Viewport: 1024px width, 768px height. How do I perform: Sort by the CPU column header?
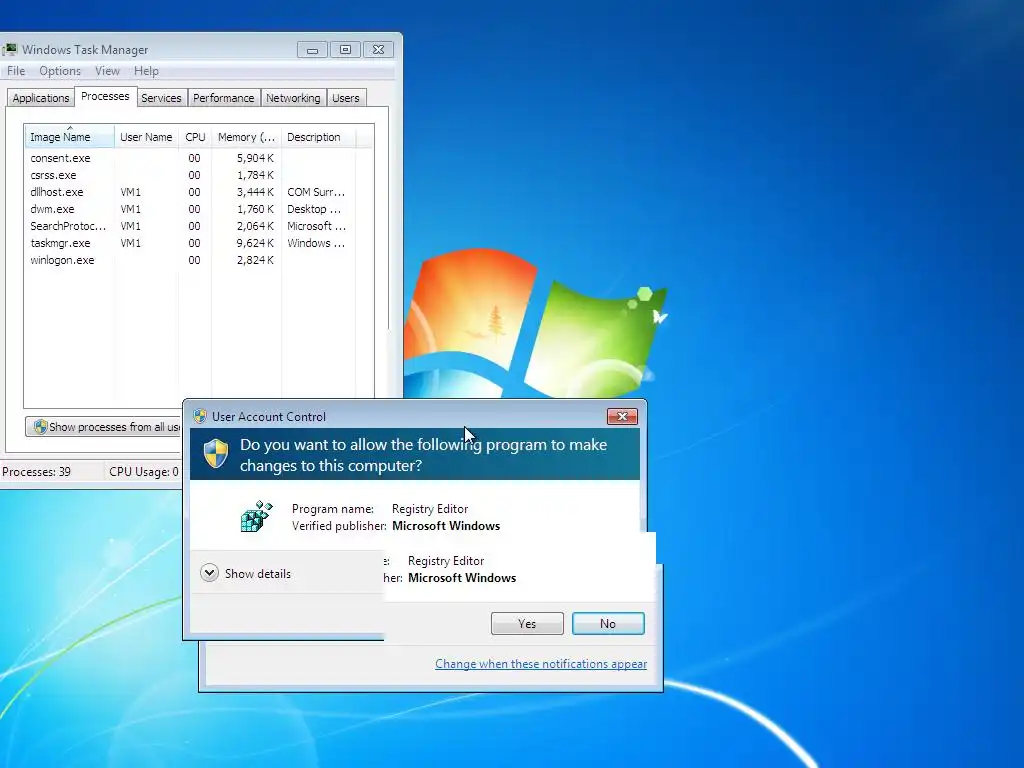195,136
